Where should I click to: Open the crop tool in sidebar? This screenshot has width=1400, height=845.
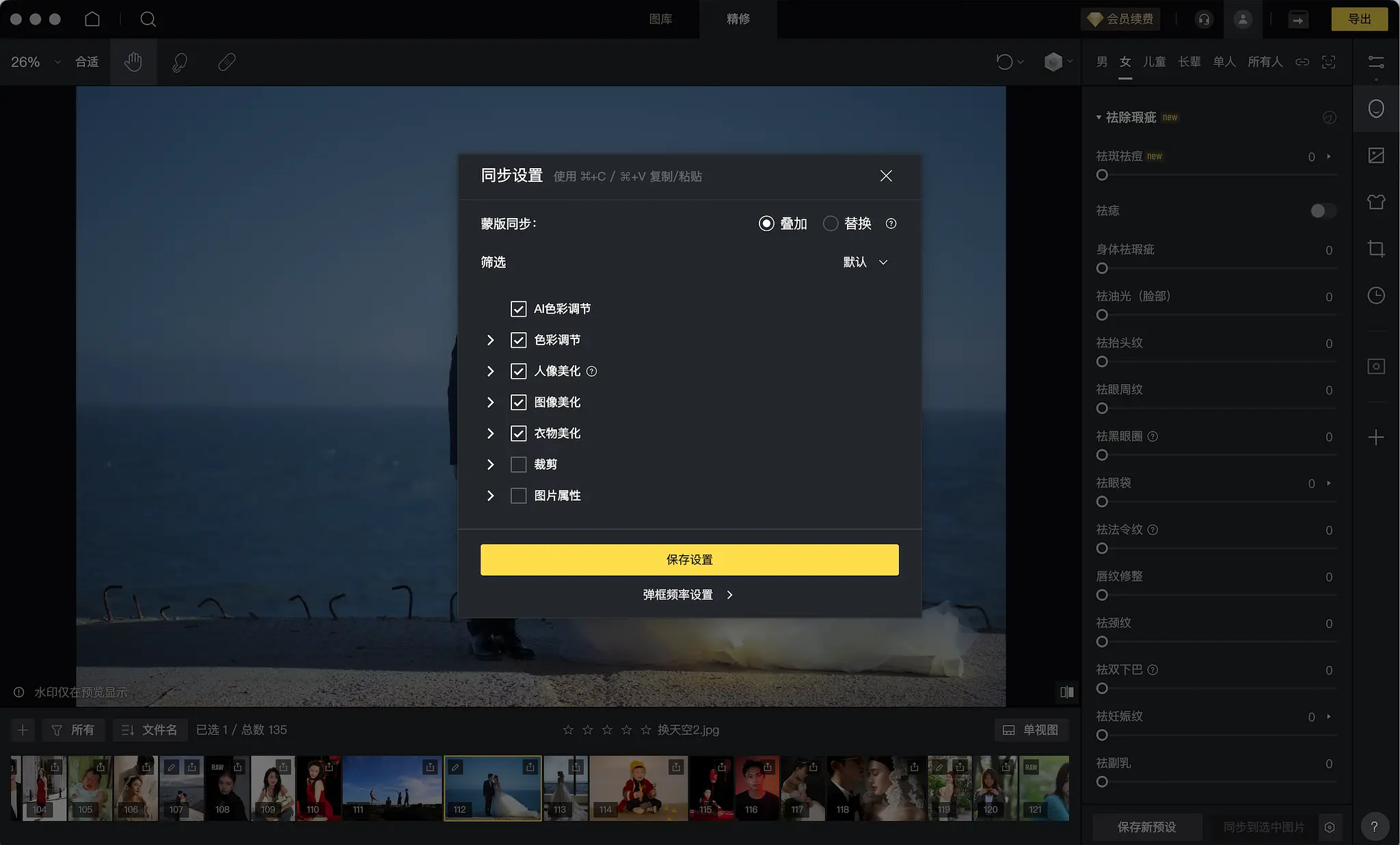point(1376,249)
